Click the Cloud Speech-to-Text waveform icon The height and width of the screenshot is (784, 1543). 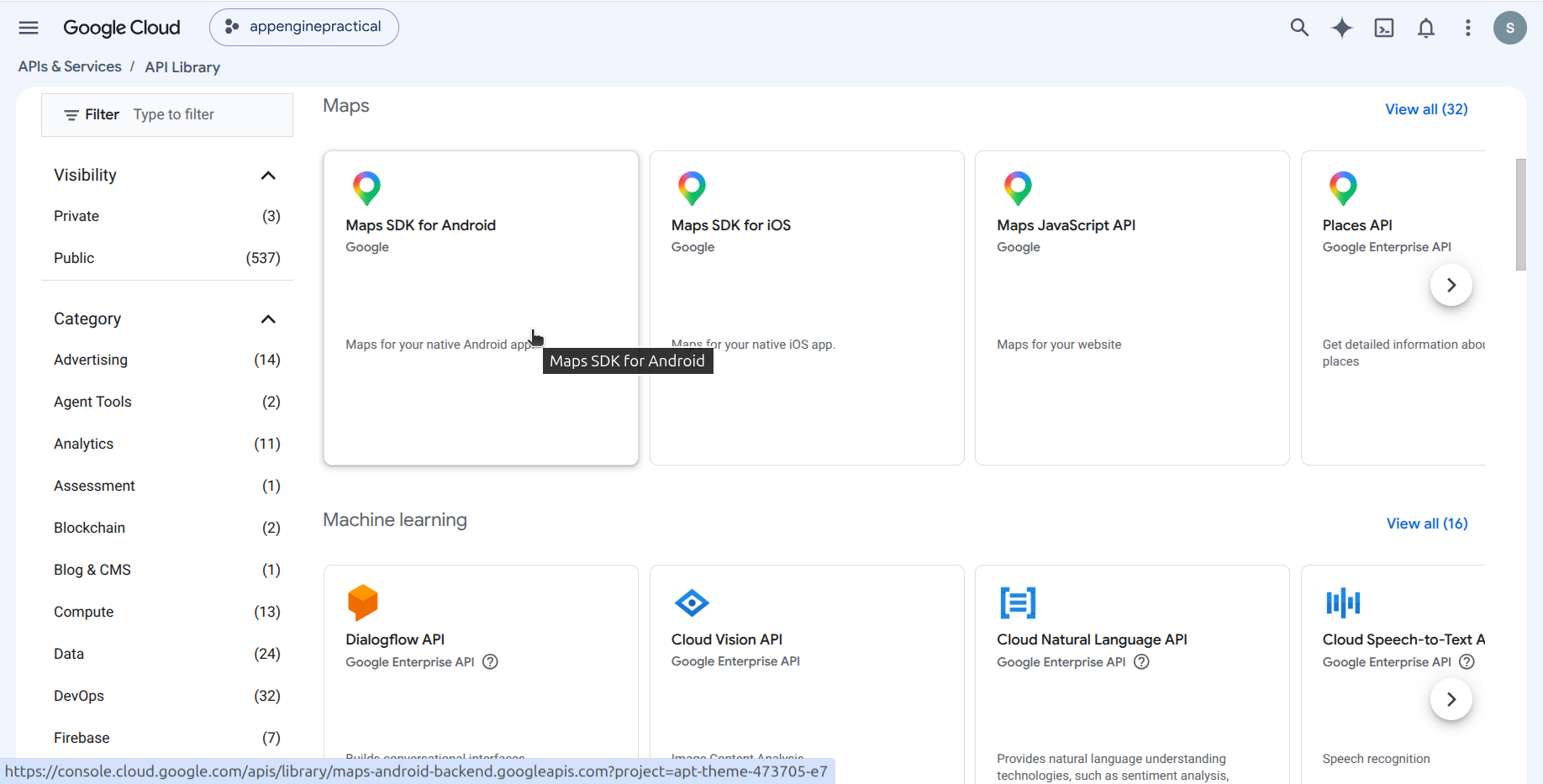tap(1343, 602)
